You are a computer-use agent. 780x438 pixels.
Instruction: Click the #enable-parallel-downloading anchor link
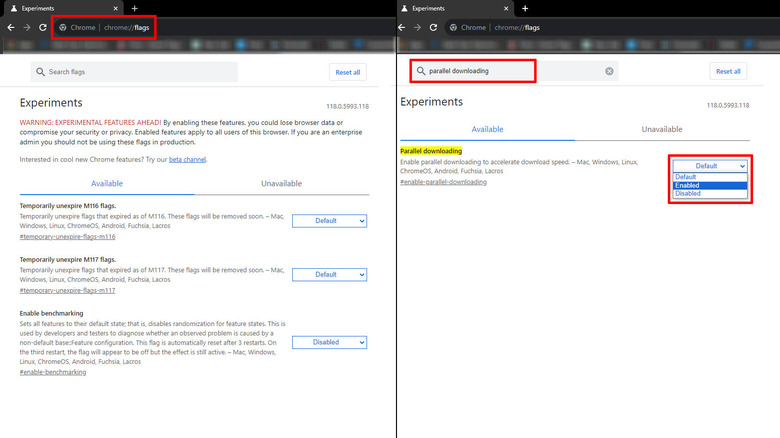[443, 182]
